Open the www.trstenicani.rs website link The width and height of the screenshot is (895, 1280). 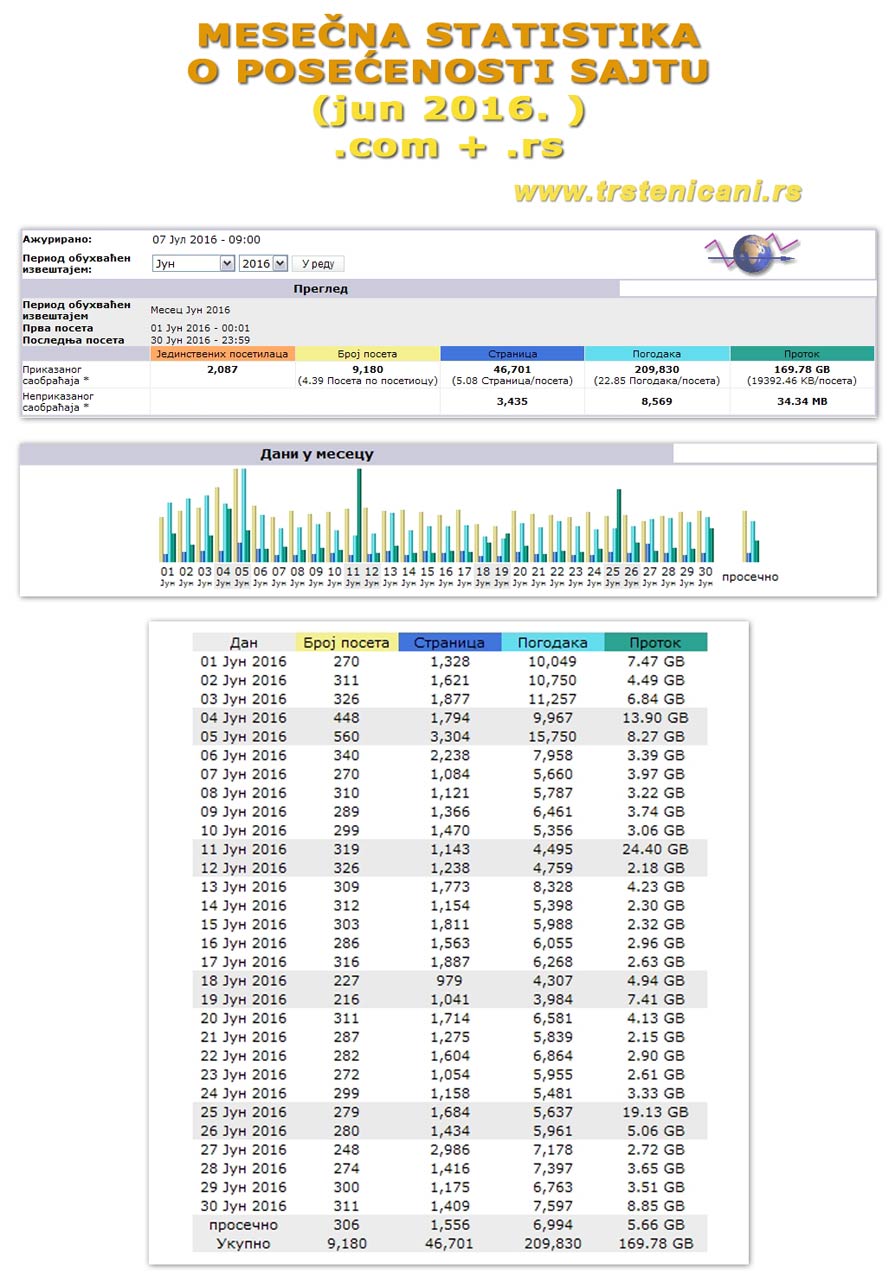[x=658, y=192]
